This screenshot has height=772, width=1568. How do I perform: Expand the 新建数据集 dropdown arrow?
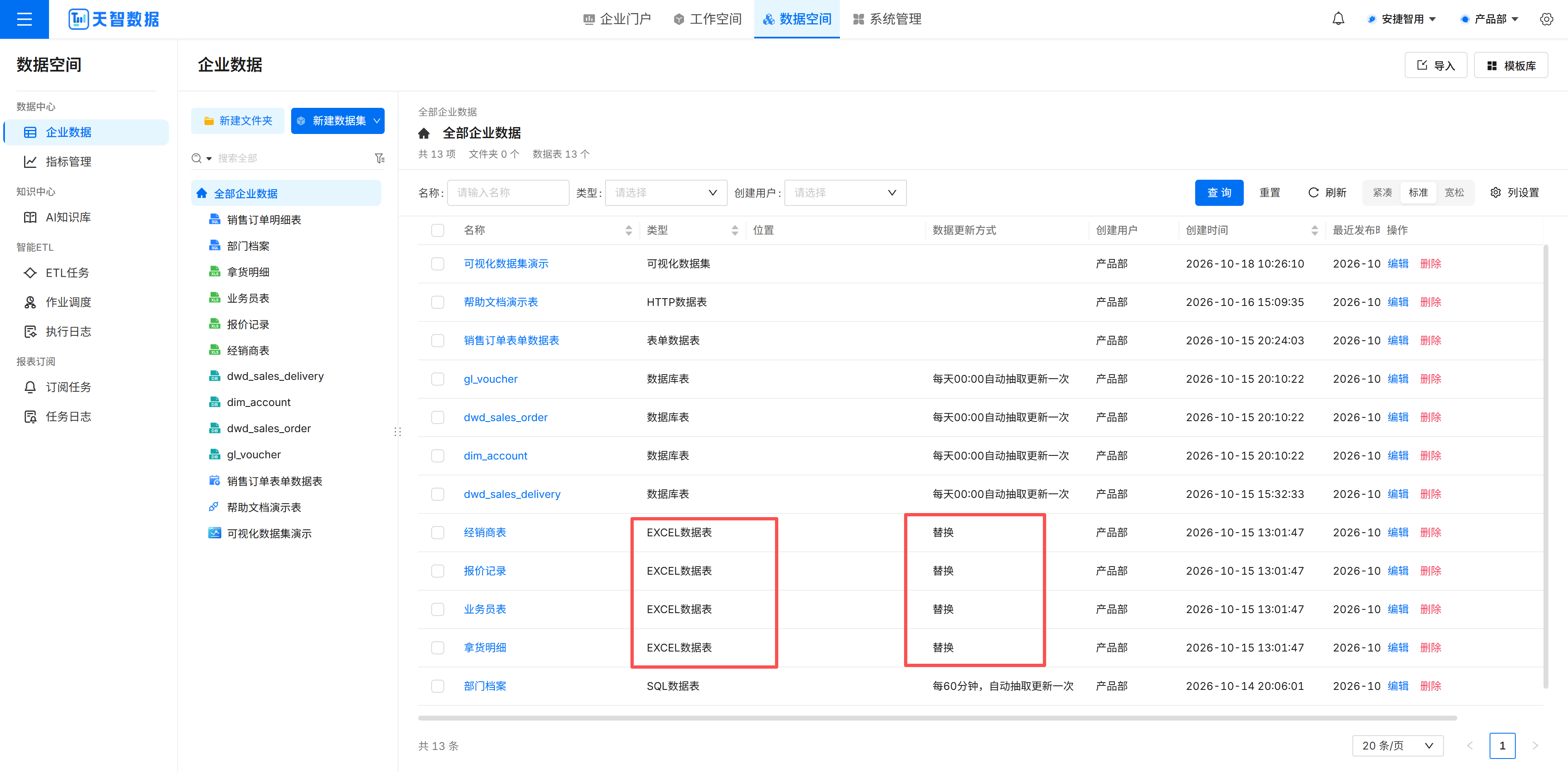pos(377,120)
